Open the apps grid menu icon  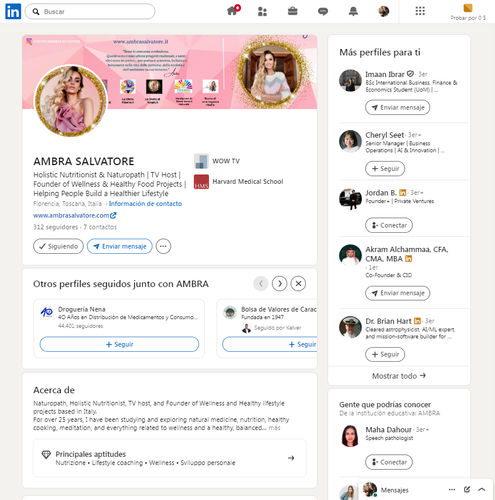420,11
